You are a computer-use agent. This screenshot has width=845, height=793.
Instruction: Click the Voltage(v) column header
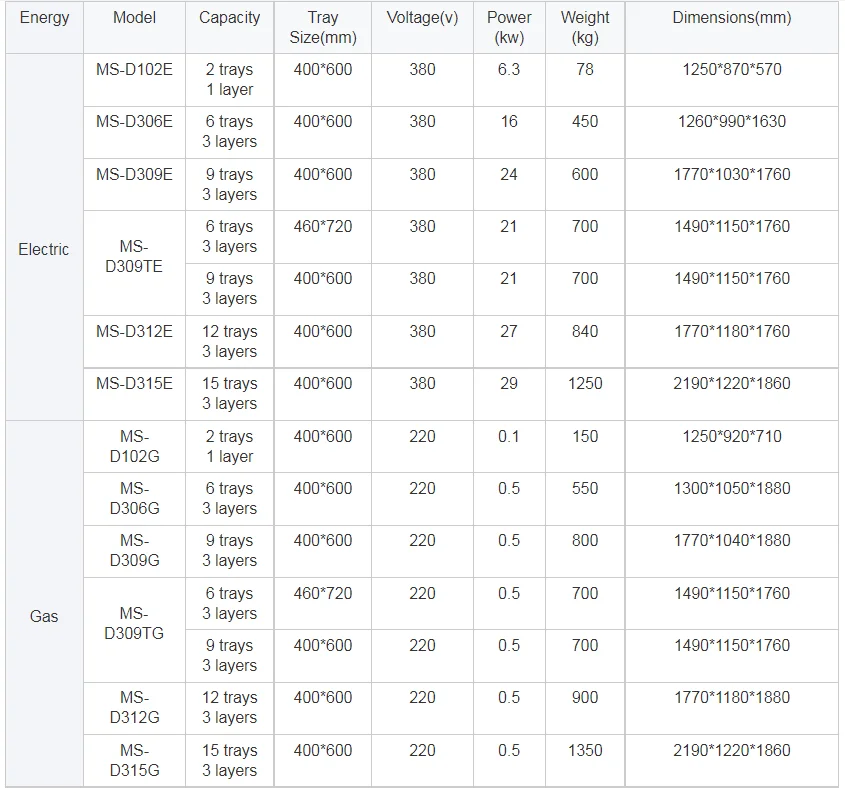tap(422, 18)
